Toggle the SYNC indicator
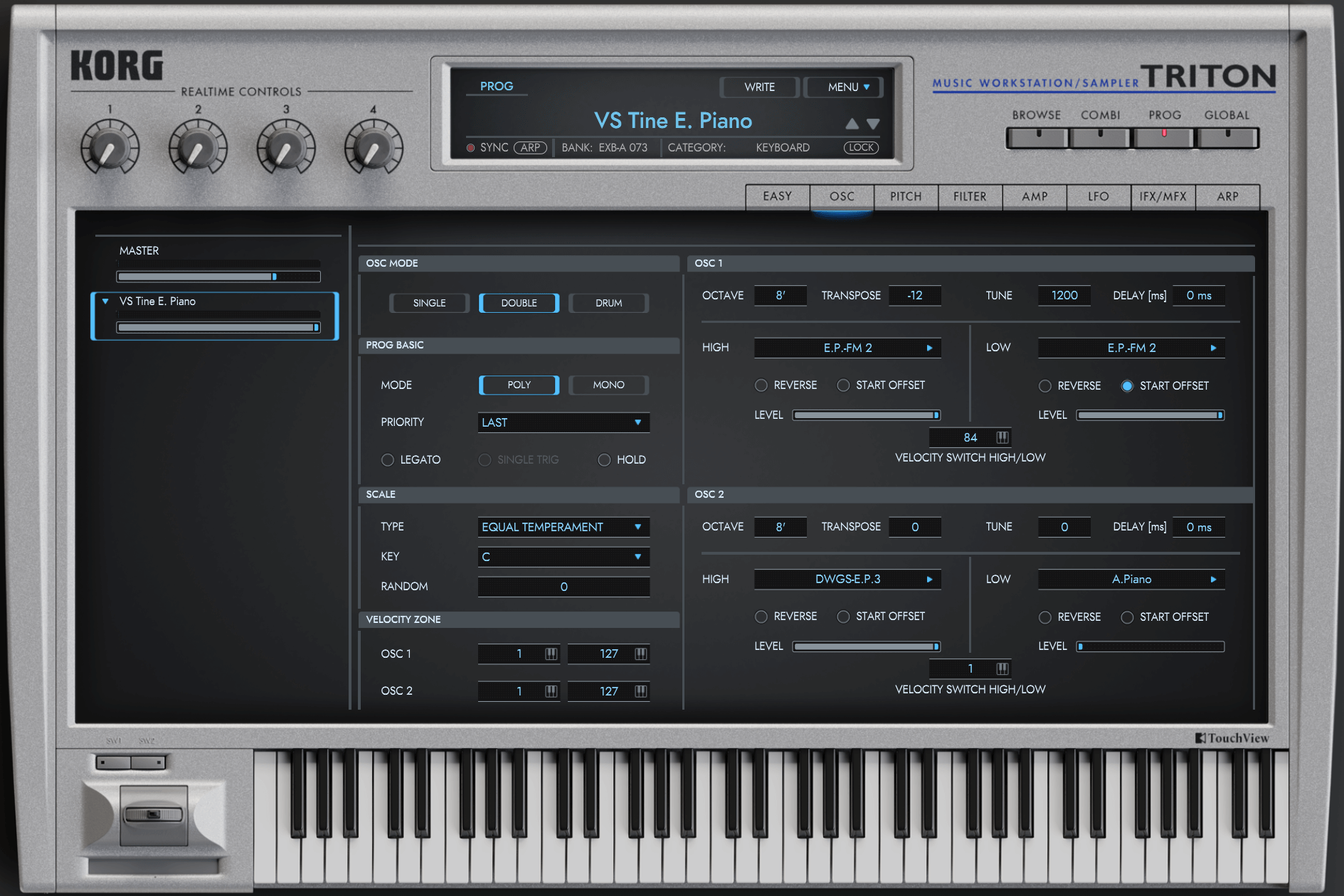The height and width of the screenshot is (896, 1344). [x=470, y=148]
